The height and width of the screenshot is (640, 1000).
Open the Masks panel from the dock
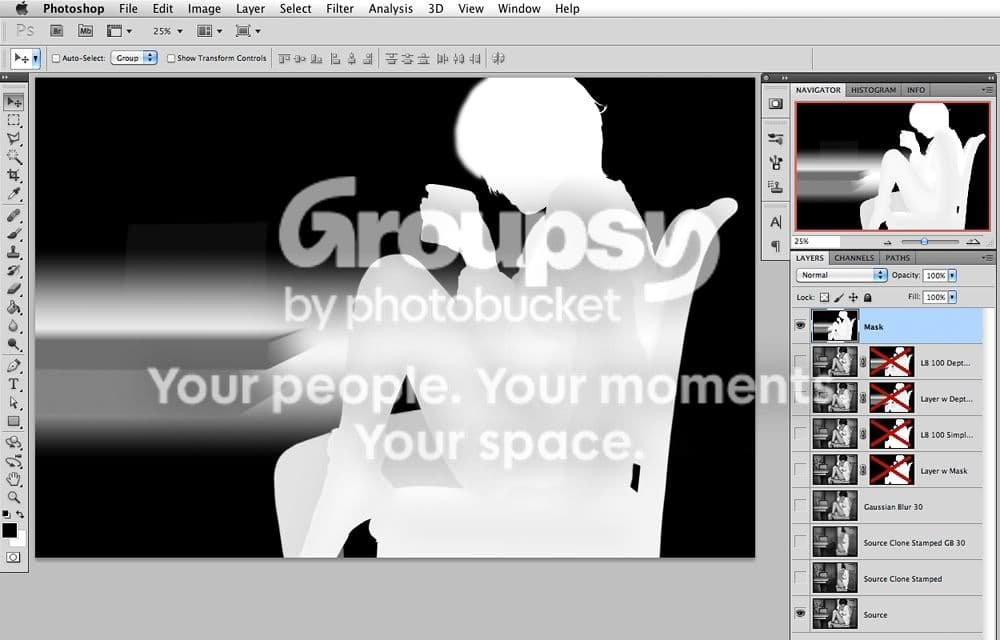point(776,104)
